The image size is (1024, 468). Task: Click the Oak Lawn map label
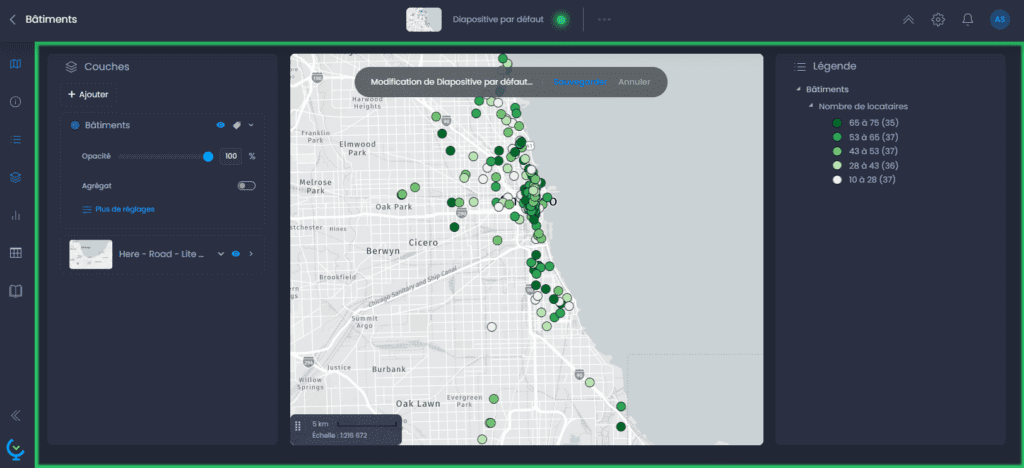click(x=418, y=404)
